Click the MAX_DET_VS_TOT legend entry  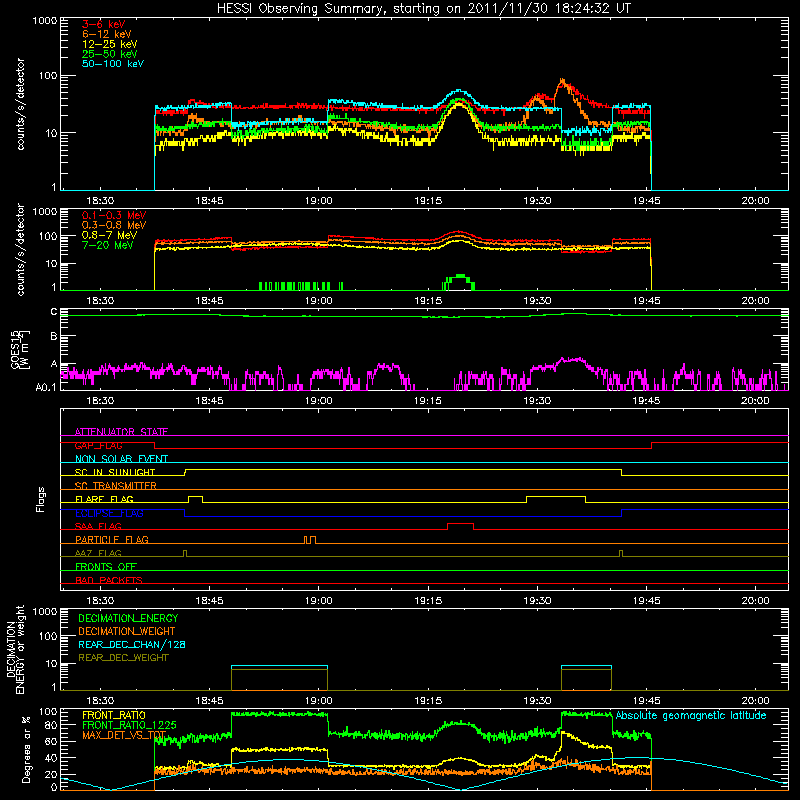[124, 735]
